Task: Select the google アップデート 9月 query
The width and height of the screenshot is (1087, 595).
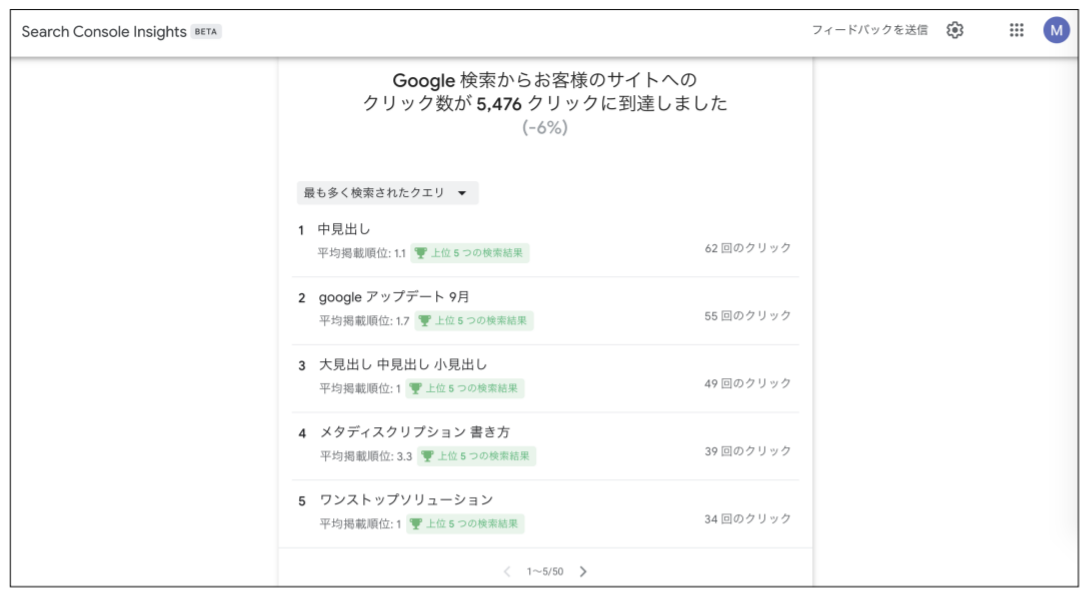Action: click(x=393, y=297)
